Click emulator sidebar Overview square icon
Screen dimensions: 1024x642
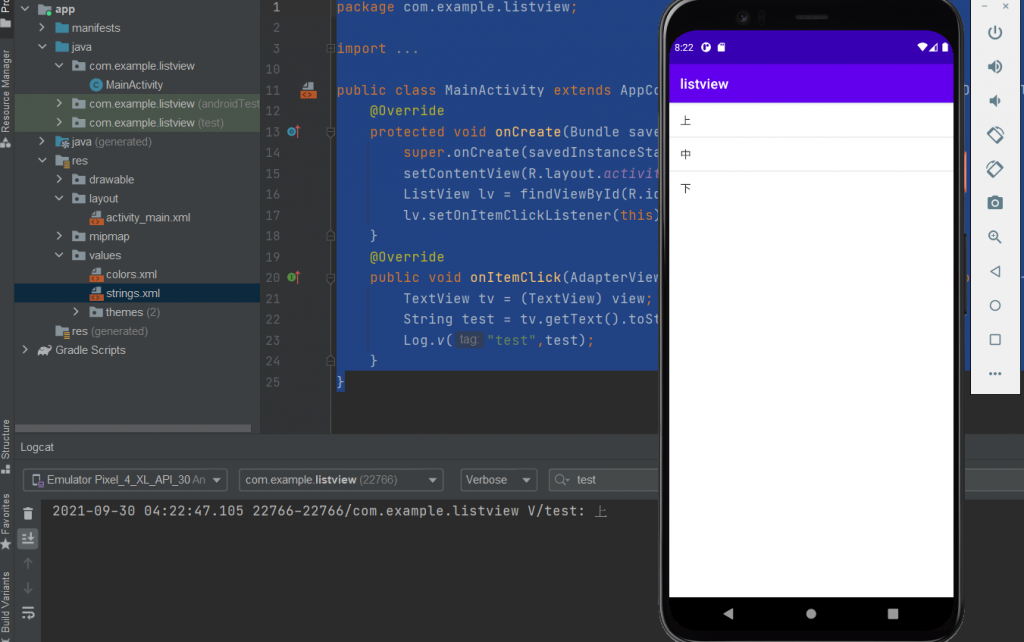(x=995, y=340)
